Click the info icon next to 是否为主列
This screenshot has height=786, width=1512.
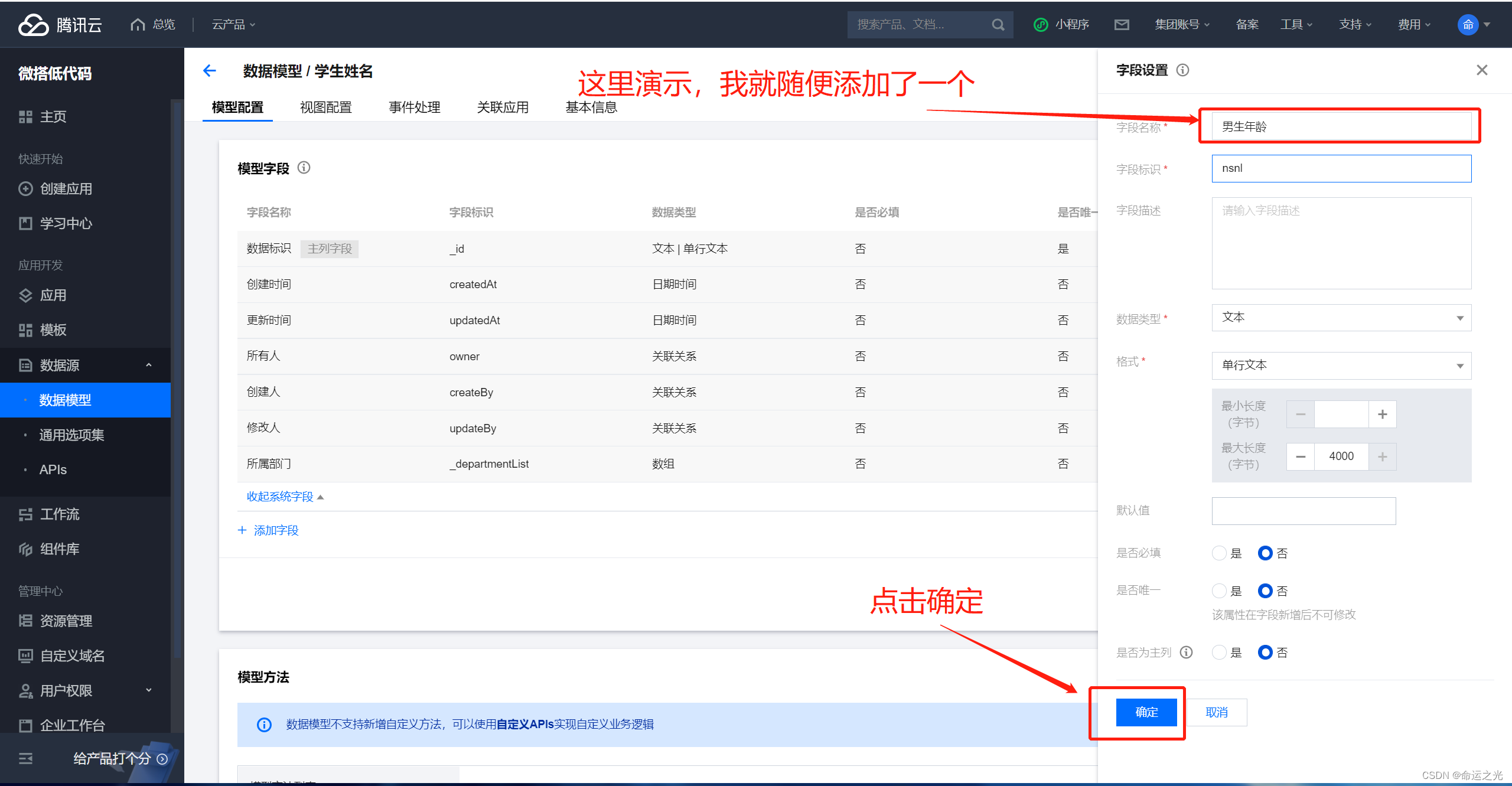point(1186,652)
